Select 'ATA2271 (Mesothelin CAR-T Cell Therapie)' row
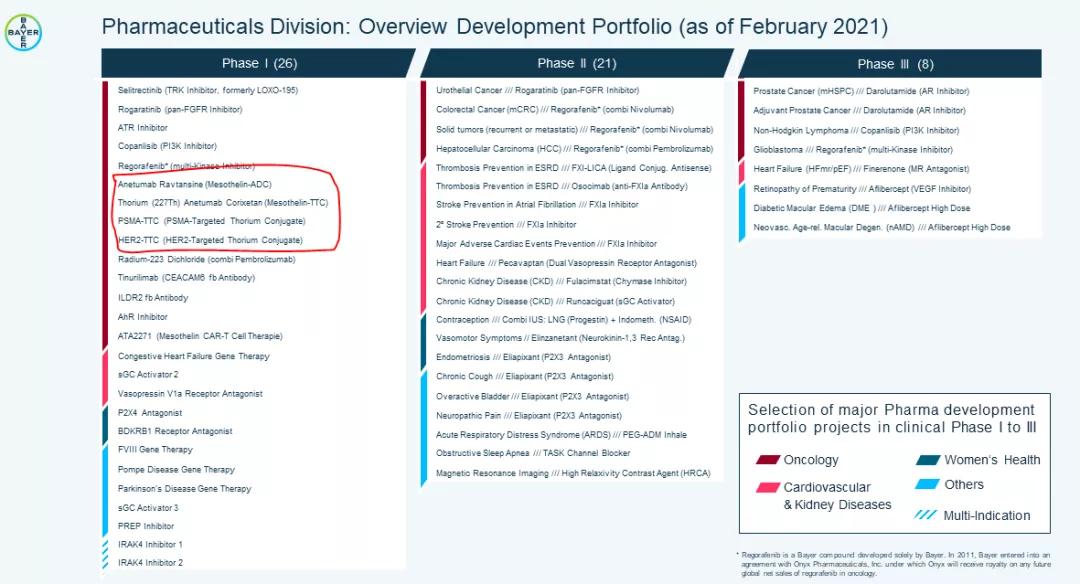 (x=200, y=336)
